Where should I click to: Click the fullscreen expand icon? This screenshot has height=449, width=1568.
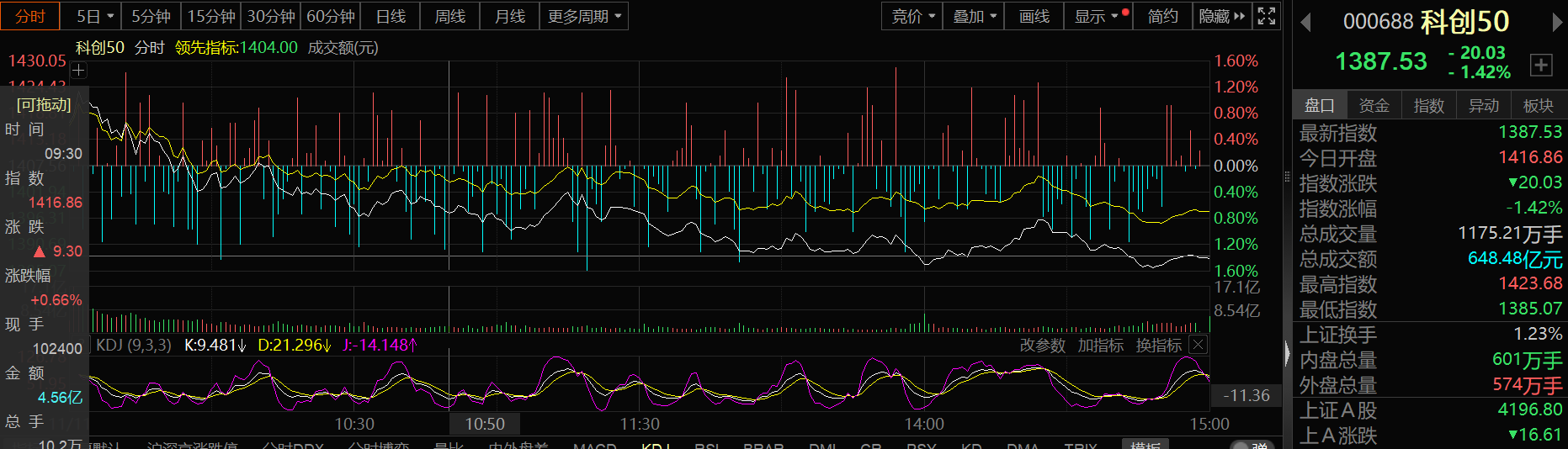(1267, 16)
